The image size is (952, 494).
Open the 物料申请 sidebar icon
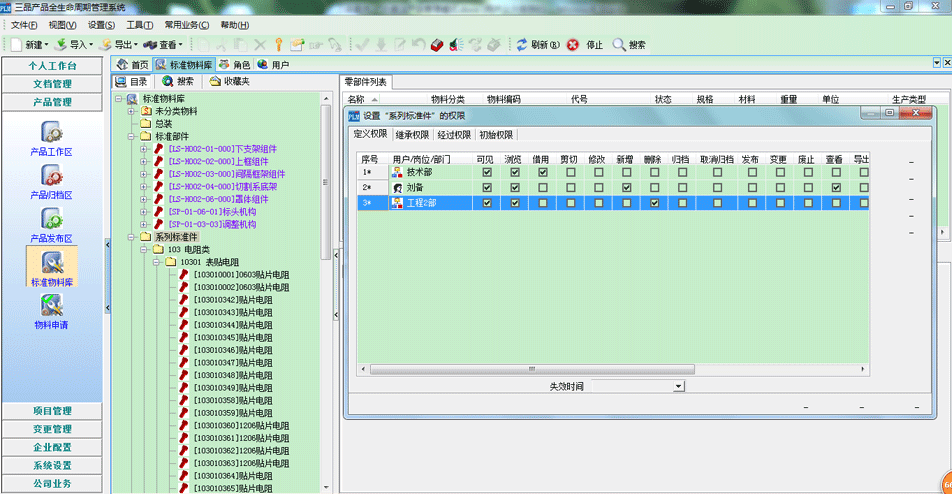coord(52,307)
